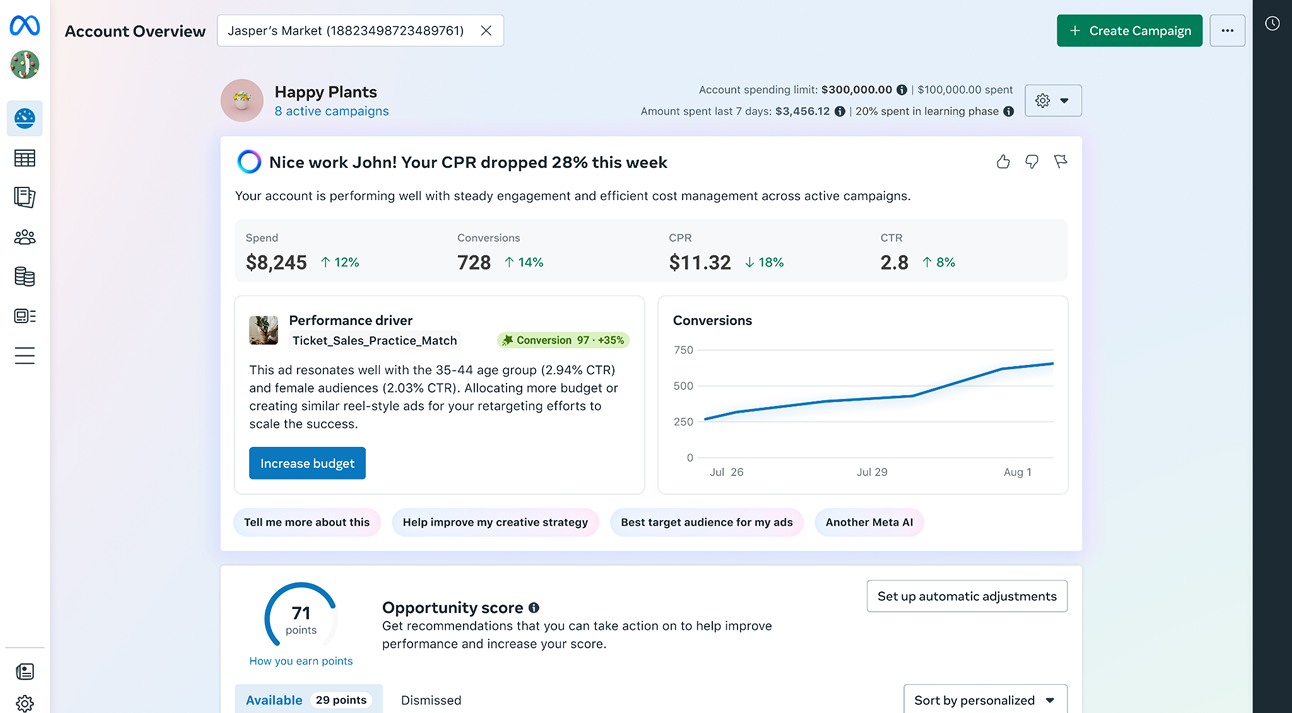The width and height of the screenshot is (1292, 713).
Task: Open the All tools hamburger menu
Action: [x=25, y=356]
